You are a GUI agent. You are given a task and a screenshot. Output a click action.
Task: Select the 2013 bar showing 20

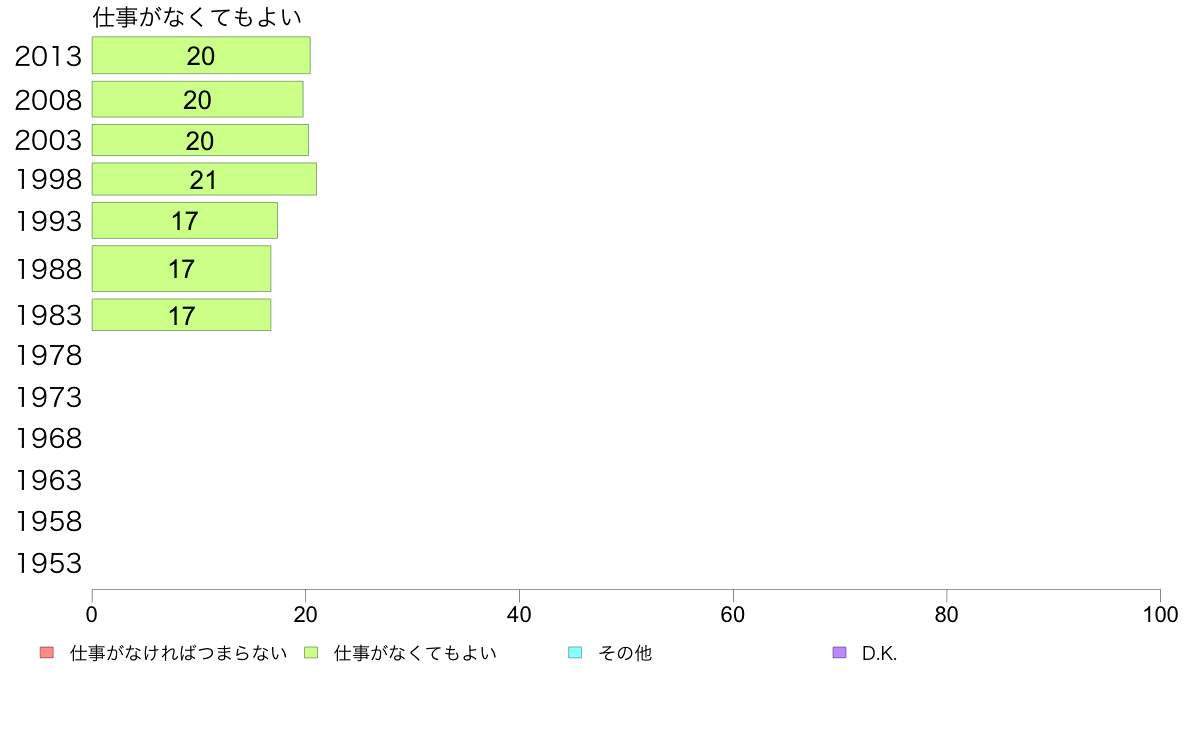201,55
